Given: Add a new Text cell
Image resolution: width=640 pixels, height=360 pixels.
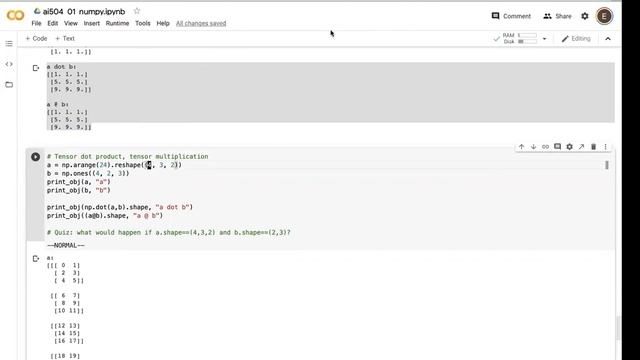Looking at the screenshot, I should click(64, 38).
